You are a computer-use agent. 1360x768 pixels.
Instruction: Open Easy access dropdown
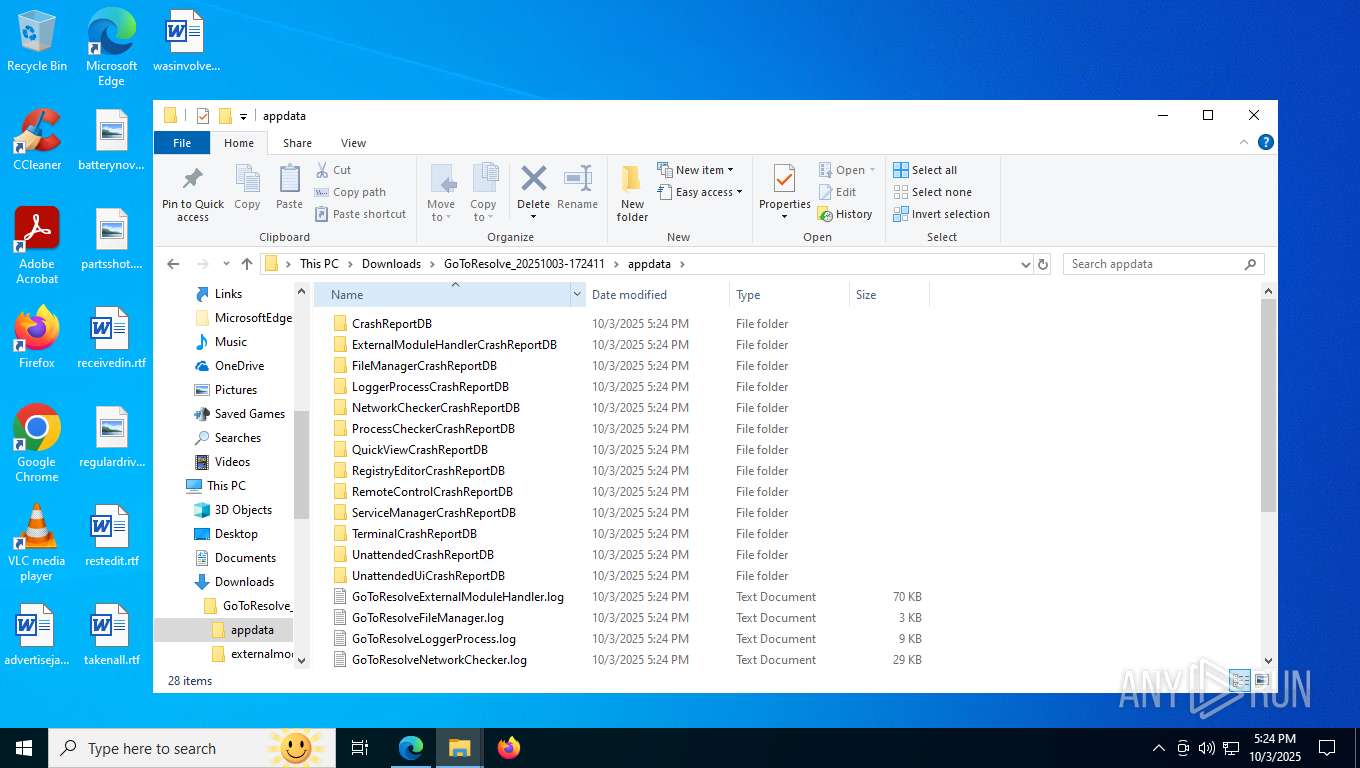click(700, 192)
